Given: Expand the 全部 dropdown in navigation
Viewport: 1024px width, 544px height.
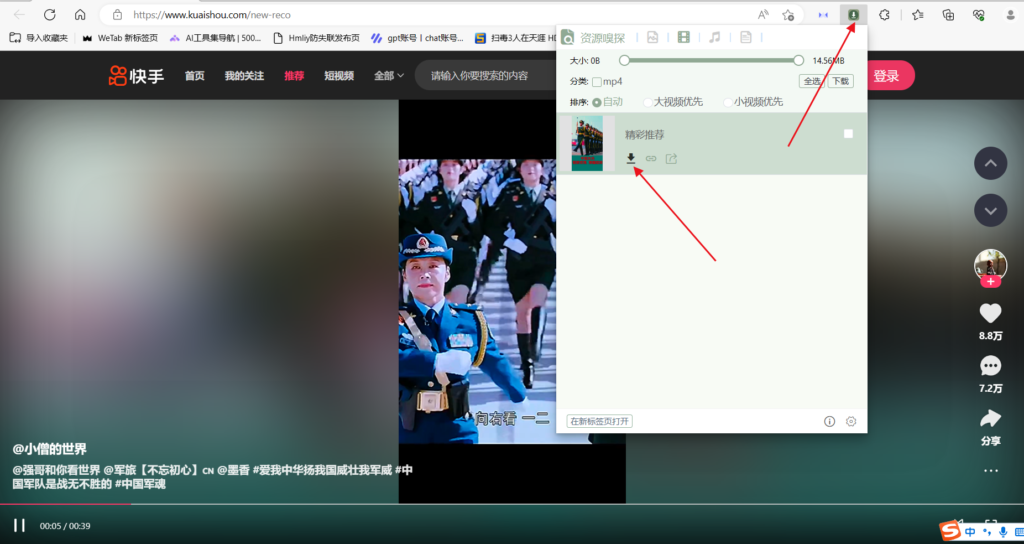Looking at the screenshot, I should point(389,76).
